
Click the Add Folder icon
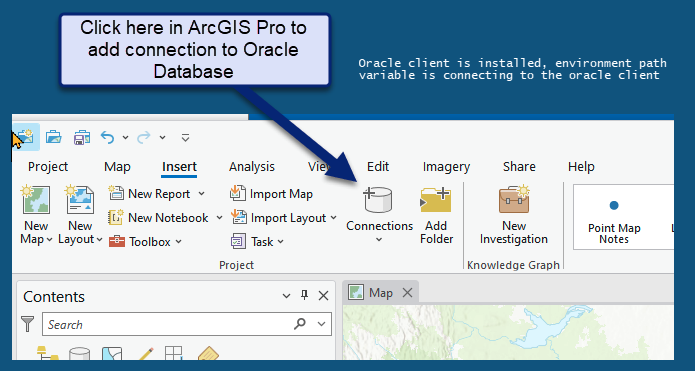[x=436, y=199]
